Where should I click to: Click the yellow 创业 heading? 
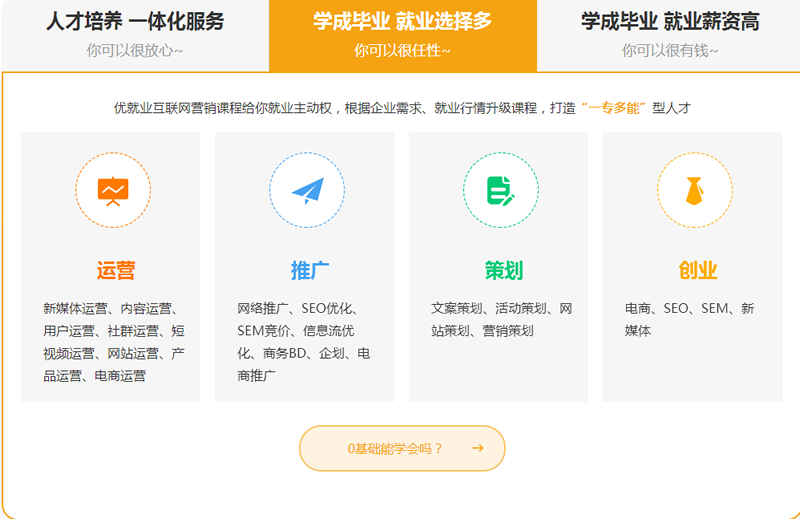tap(697, 270)
